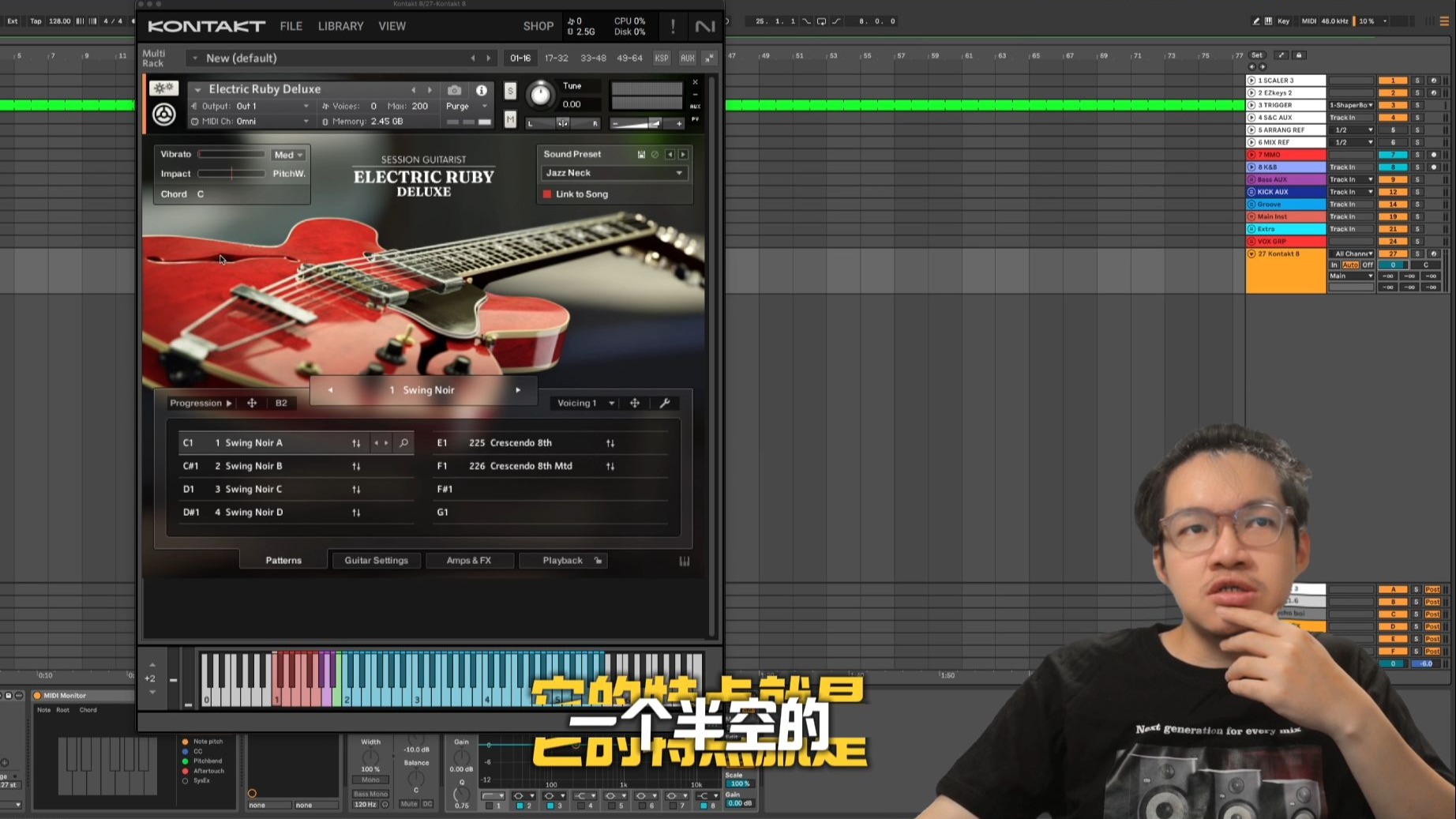The height and width of the screenshot is (819, 1456).
Task: Click the Kontakt alert exclamation icon
Action: coord(673,26)
